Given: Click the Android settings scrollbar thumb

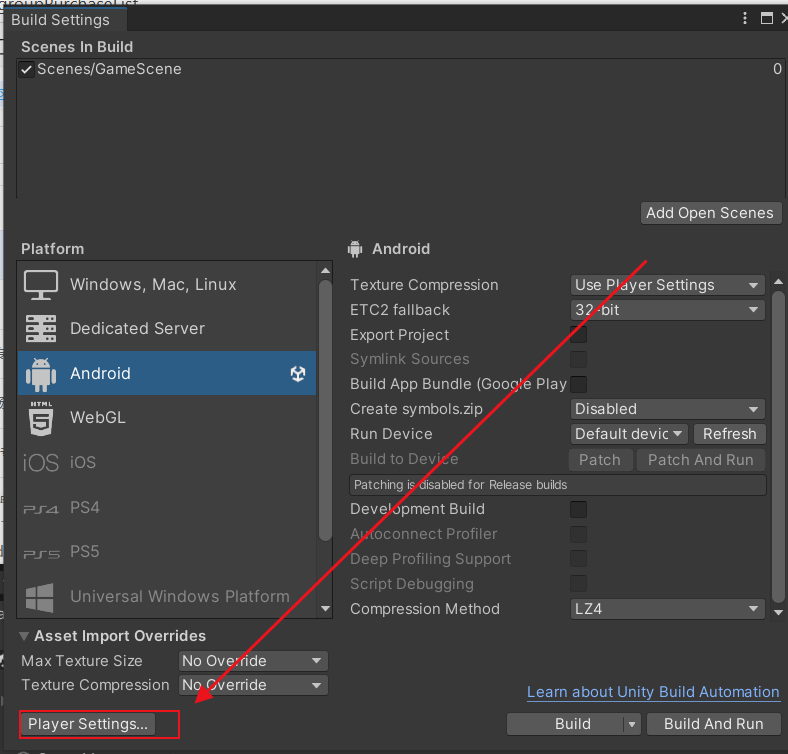Looking at the screenshot, I should [x=778, y=446].
